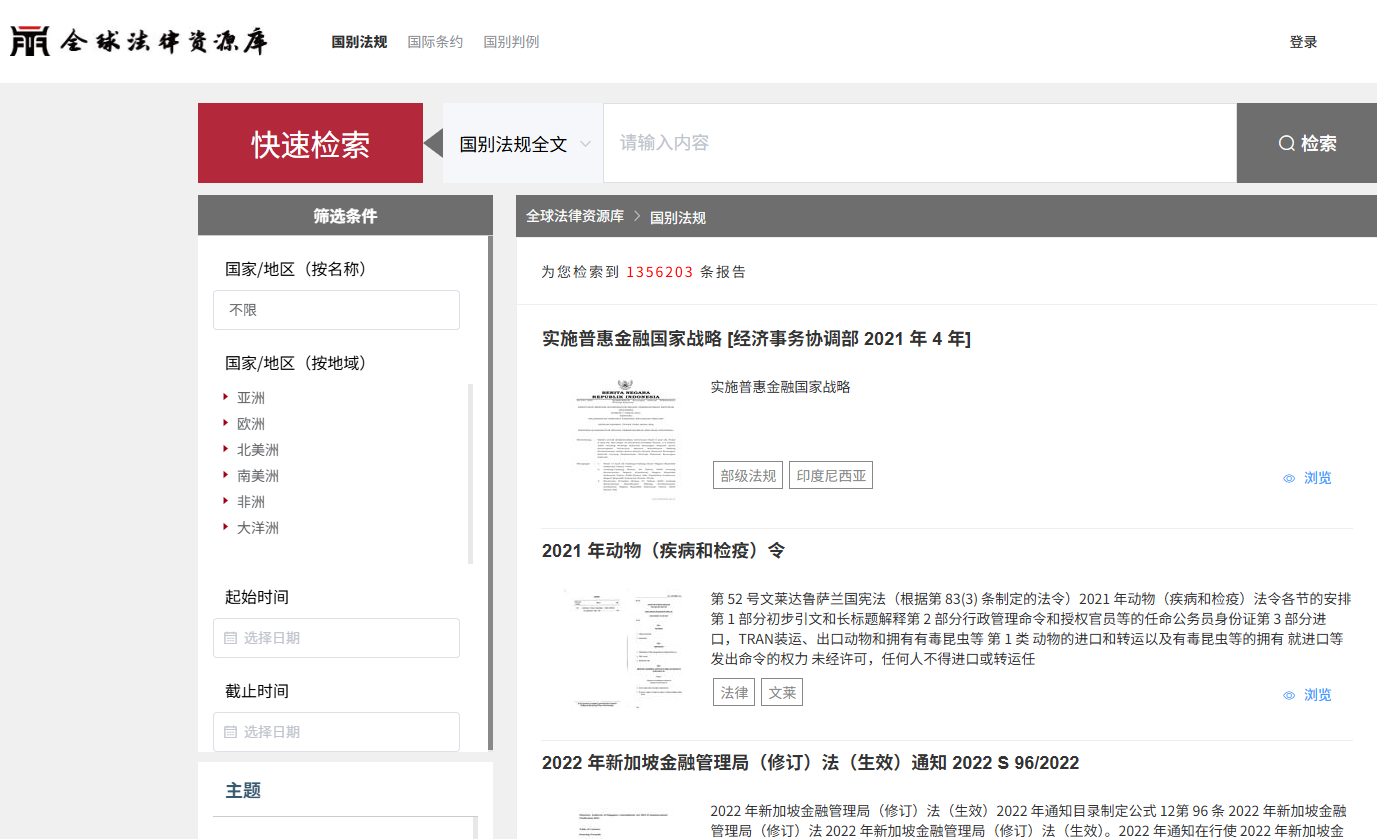The image size is (1377, 839).
Task: Click the 登录 login link
Action: pyautogui.click(x=1303, y=42)
